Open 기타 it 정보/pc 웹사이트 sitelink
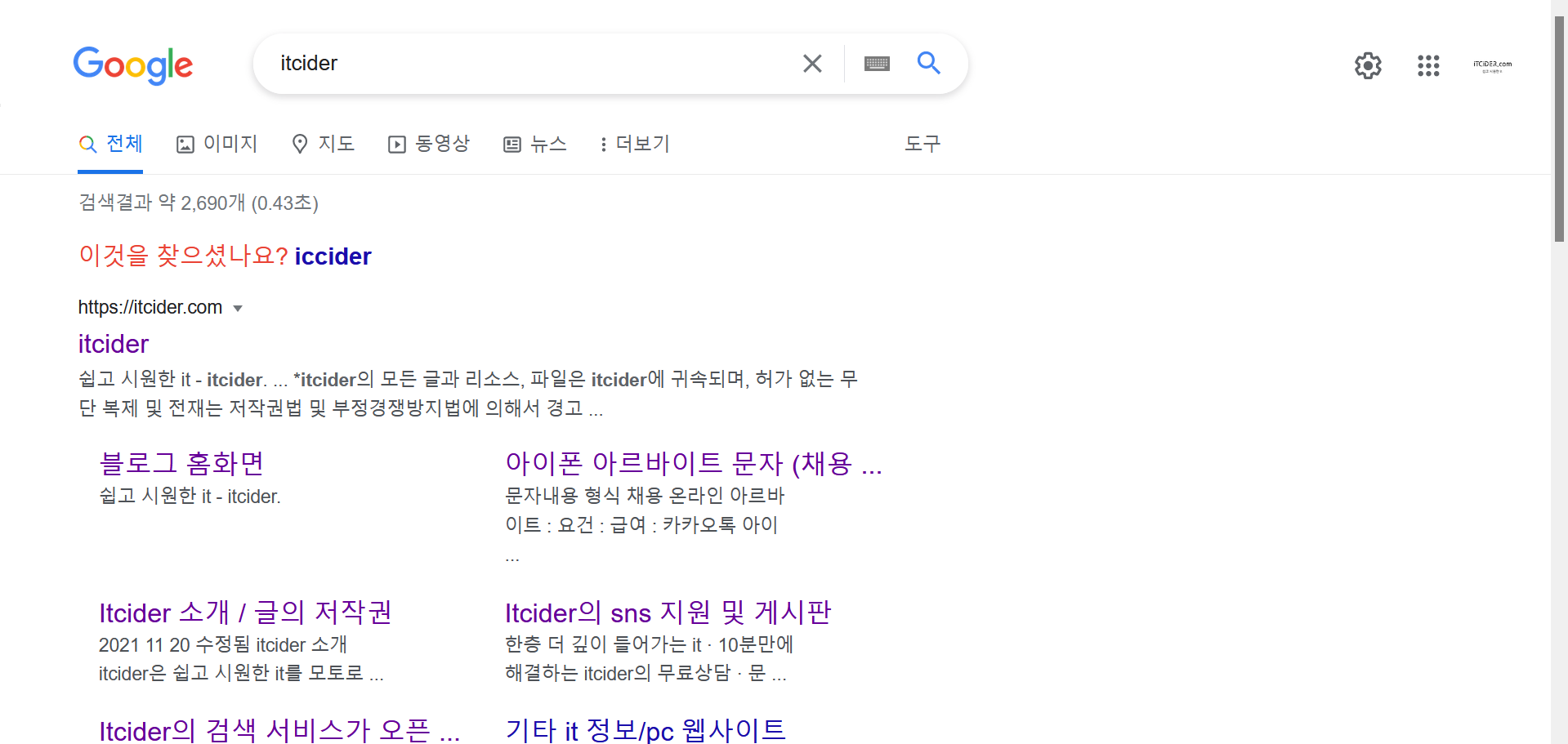 point(646,729)
